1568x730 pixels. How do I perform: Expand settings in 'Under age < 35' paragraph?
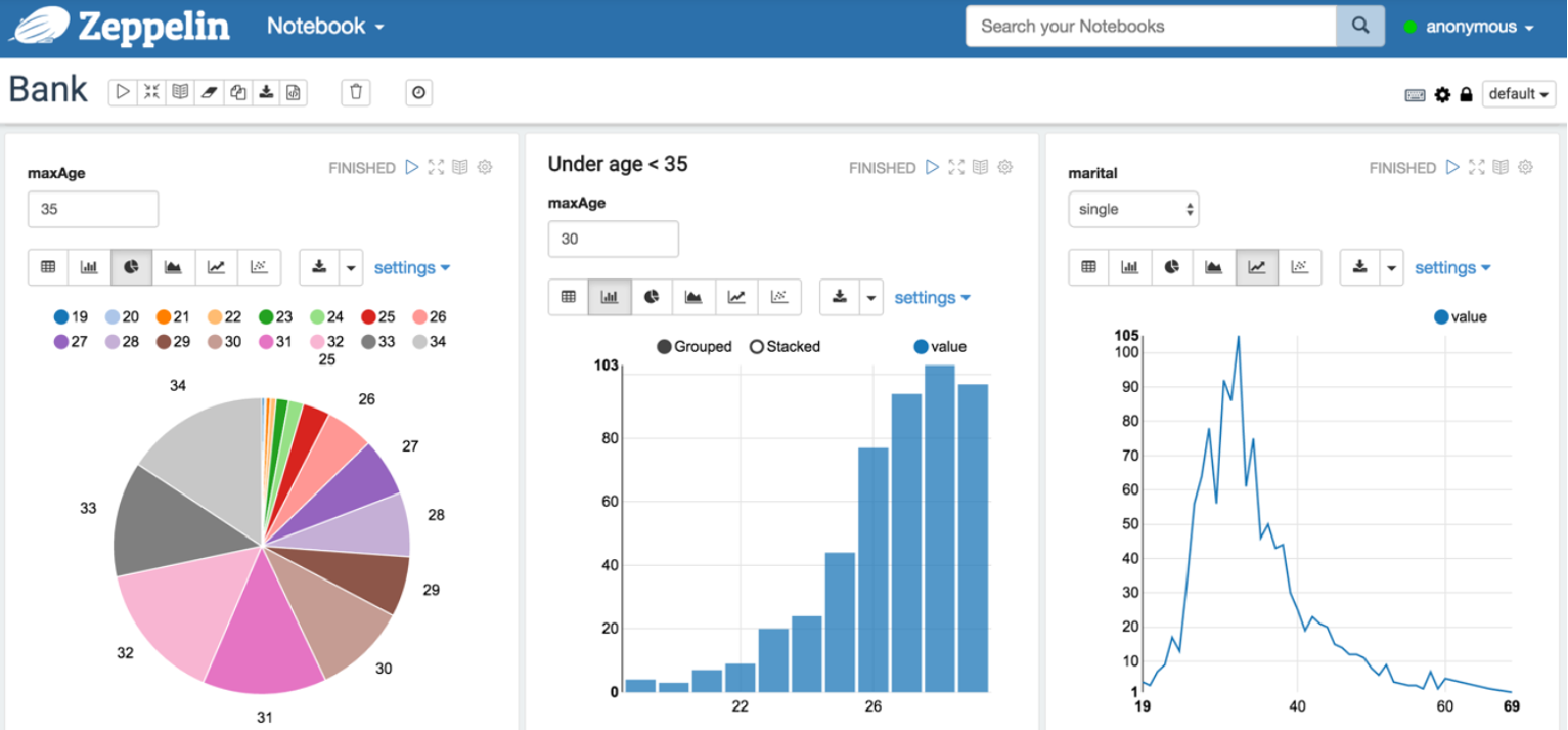tap(932, 297)
